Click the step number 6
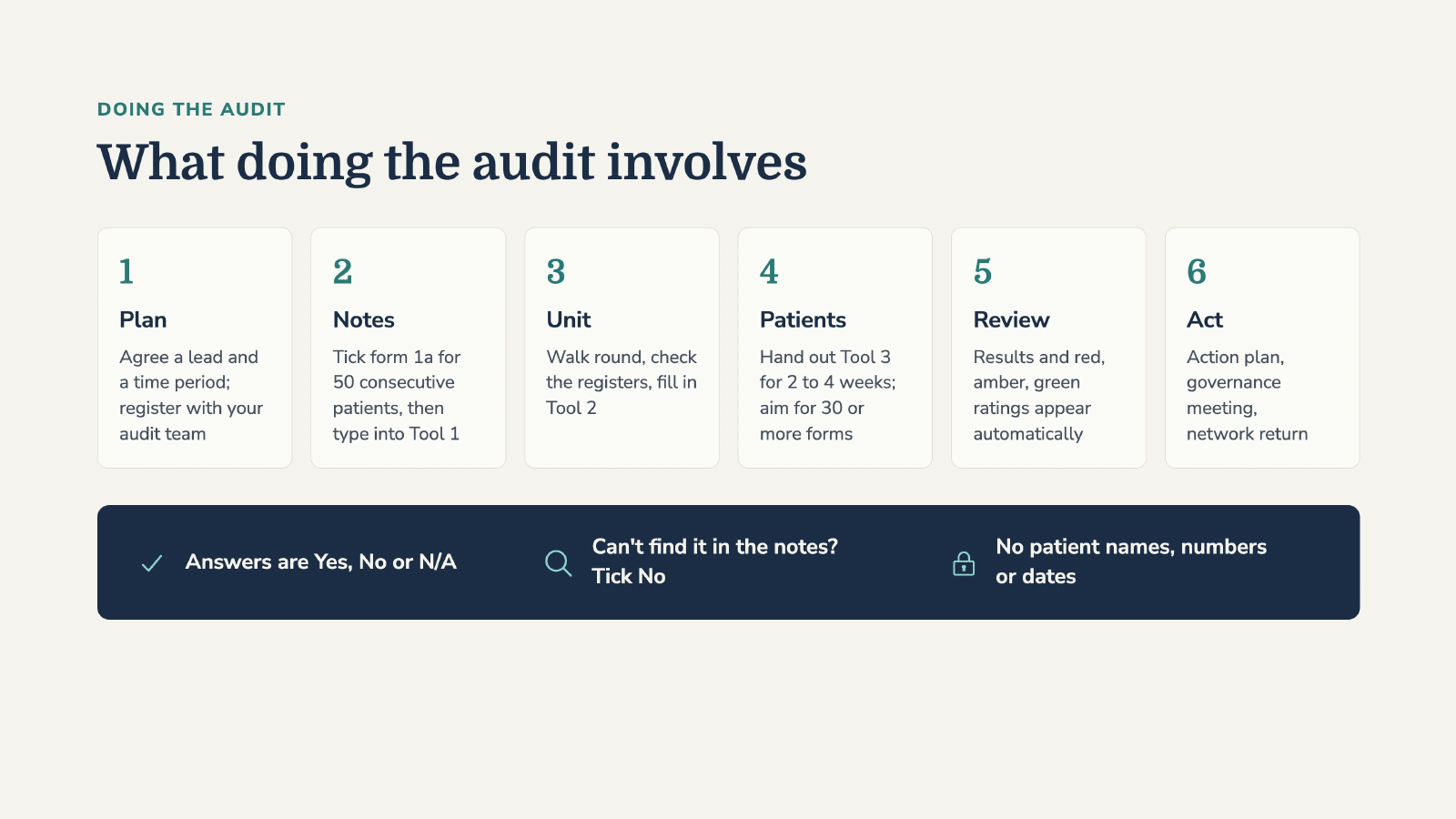This screenshot has height=819, width=1456. [x=1197, y=271]
